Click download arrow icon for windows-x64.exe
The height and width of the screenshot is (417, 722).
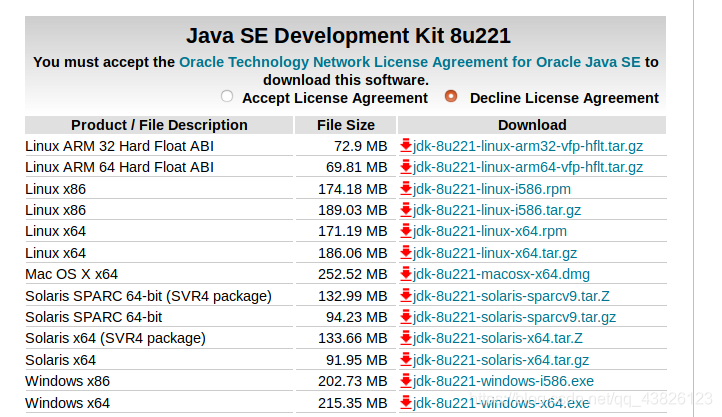click(406, 402)
